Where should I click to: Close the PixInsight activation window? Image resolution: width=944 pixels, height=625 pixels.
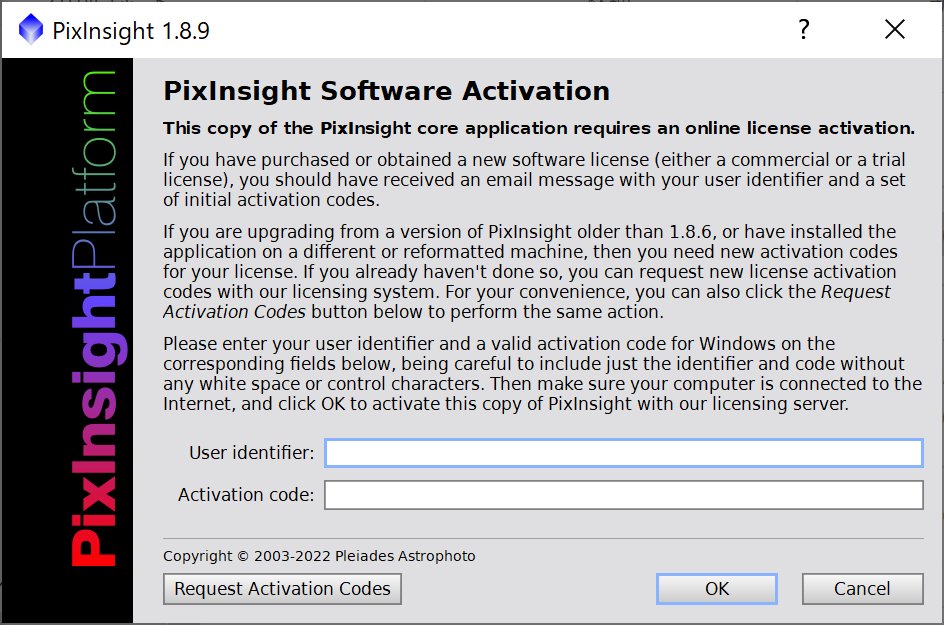(895, 29)
